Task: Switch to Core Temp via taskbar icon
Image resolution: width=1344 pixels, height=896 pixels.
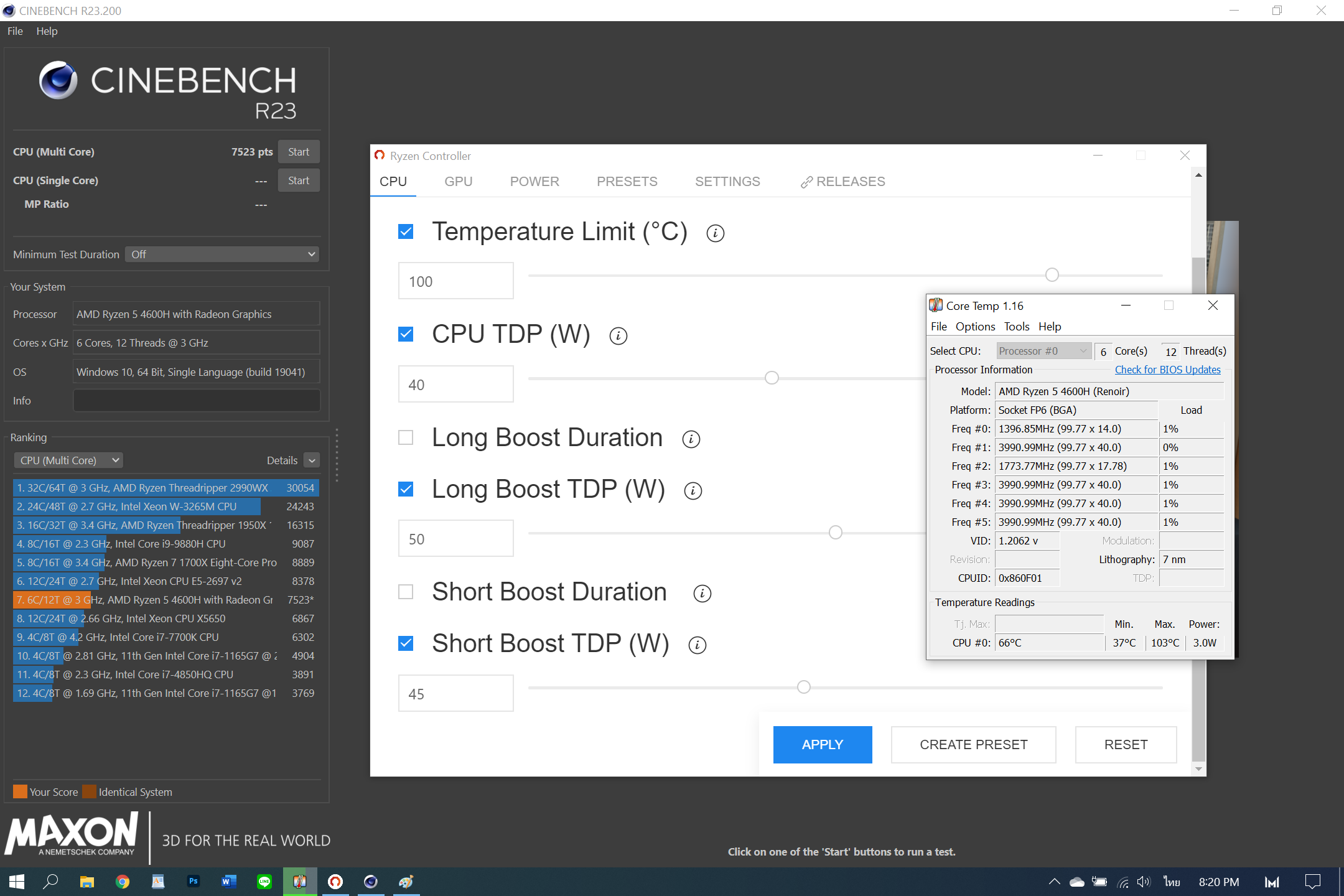Action: (300, 882)
